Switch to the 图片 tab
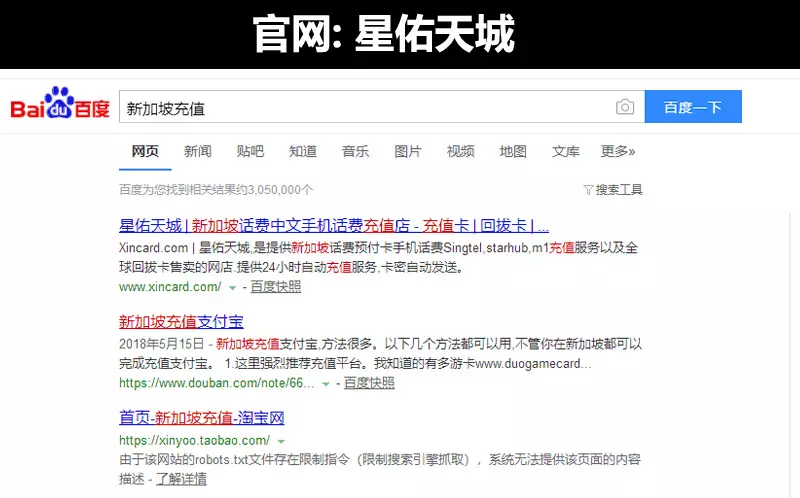800x498 pixels. coord(408,151)
